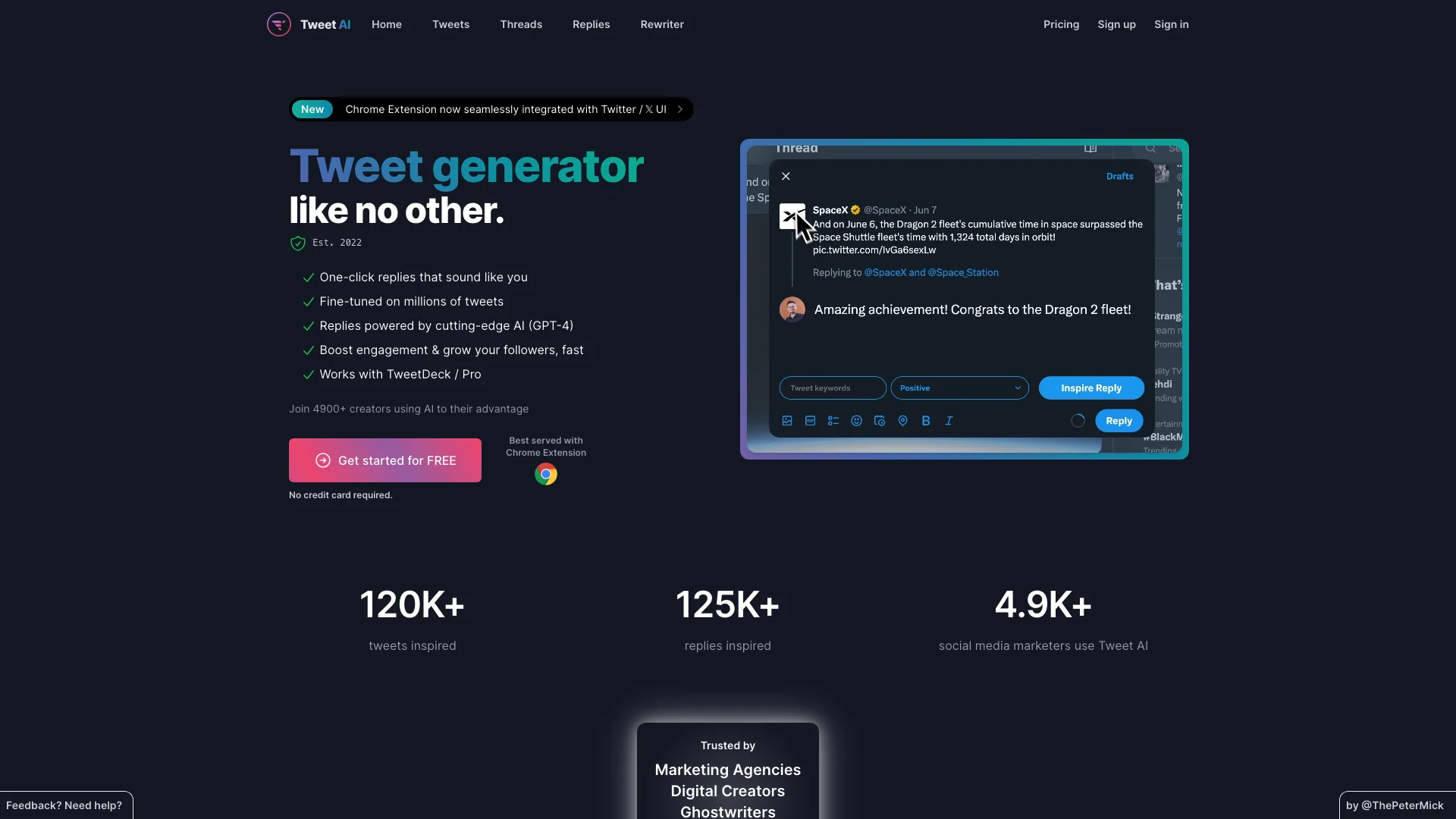Click the close icon on compose modal
The width and height of the screenshot is (1456, 819).
[x=786, y=175]
